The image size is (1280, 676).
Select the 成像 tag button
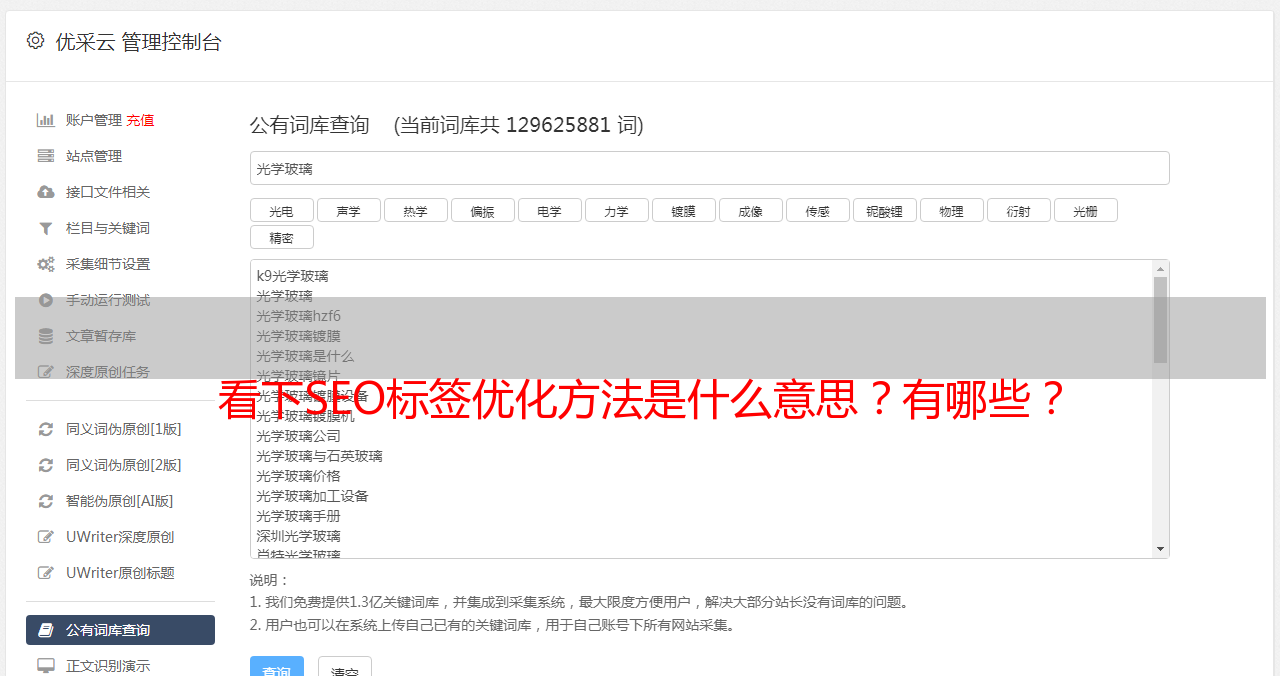(x=750, y=210)
